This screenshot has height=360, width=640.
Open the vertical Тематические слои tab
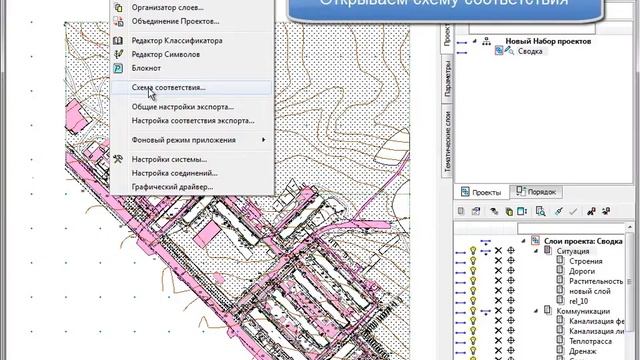447,142
